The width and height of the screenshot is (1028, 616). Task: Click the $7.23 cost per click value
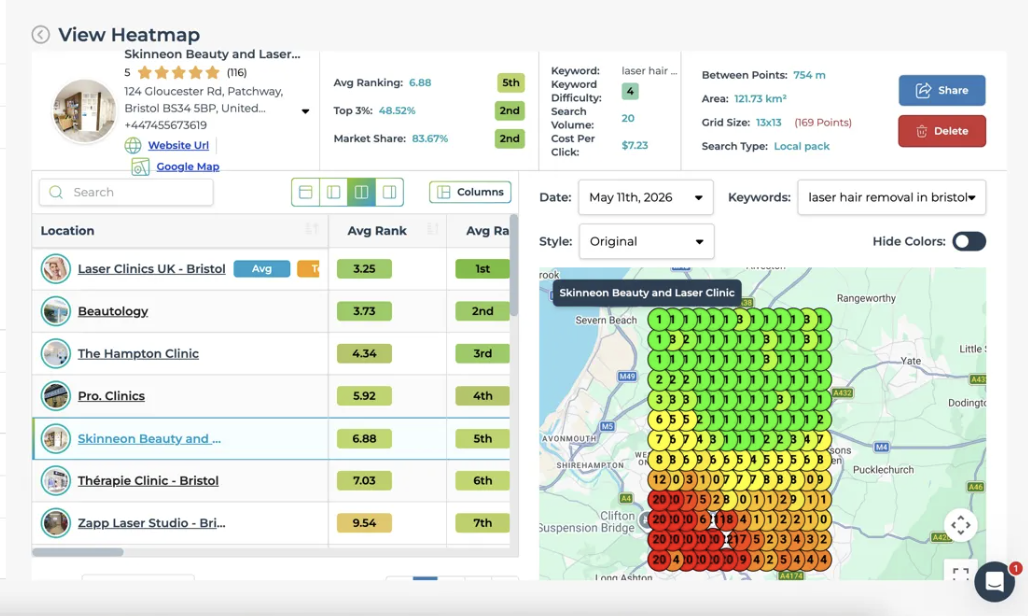635,145
